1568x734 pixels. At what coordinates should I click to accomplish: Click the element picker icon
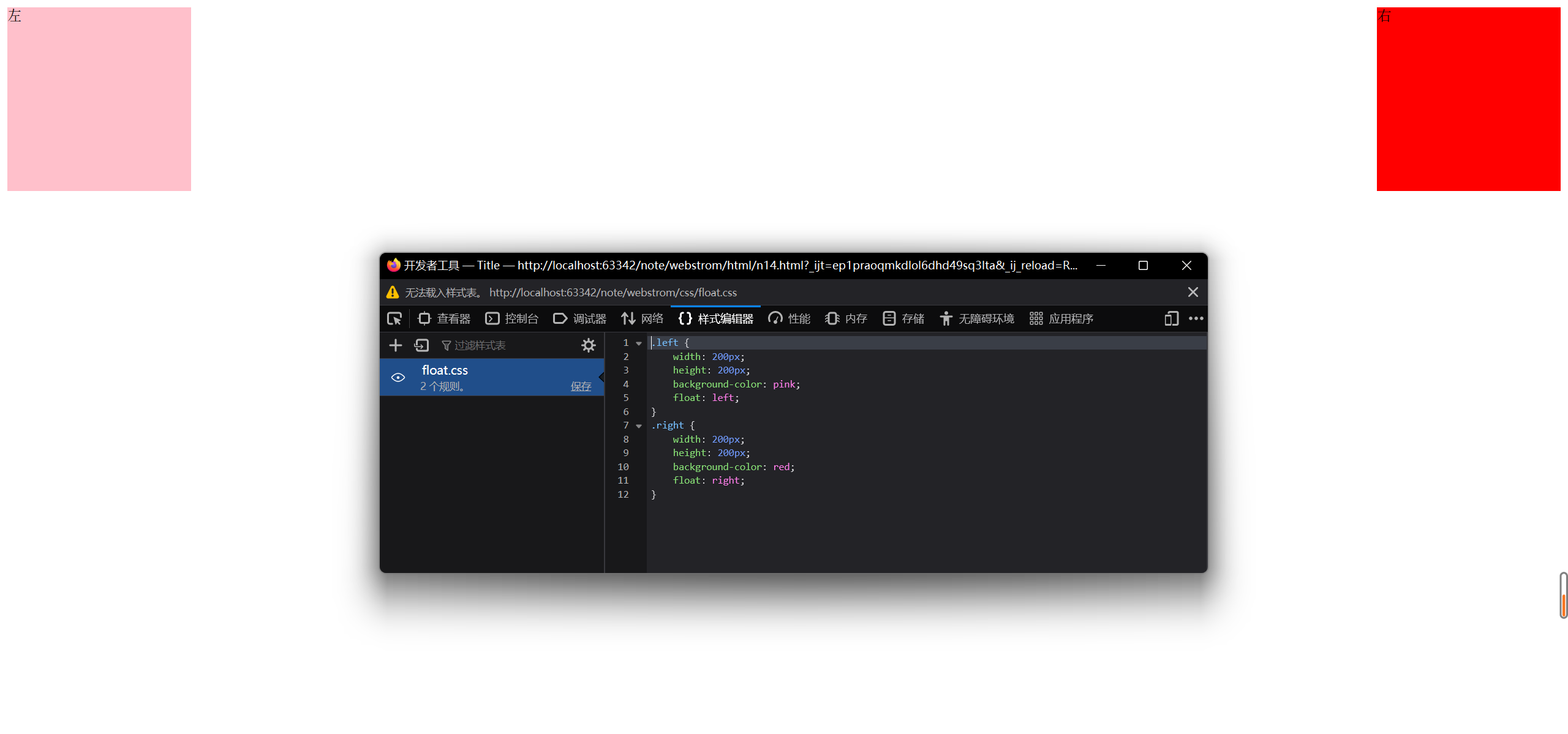point(394,318)
